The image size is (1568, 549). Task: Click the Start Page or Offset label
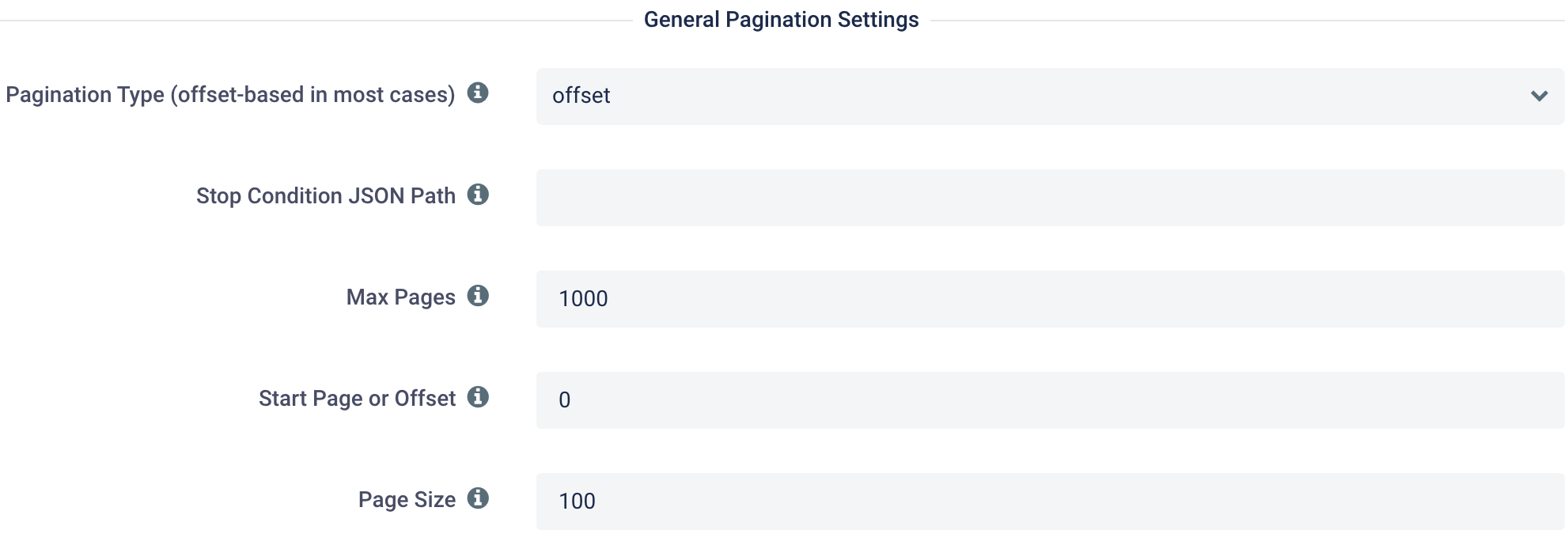pyautogui.click(x=357, y=399)
